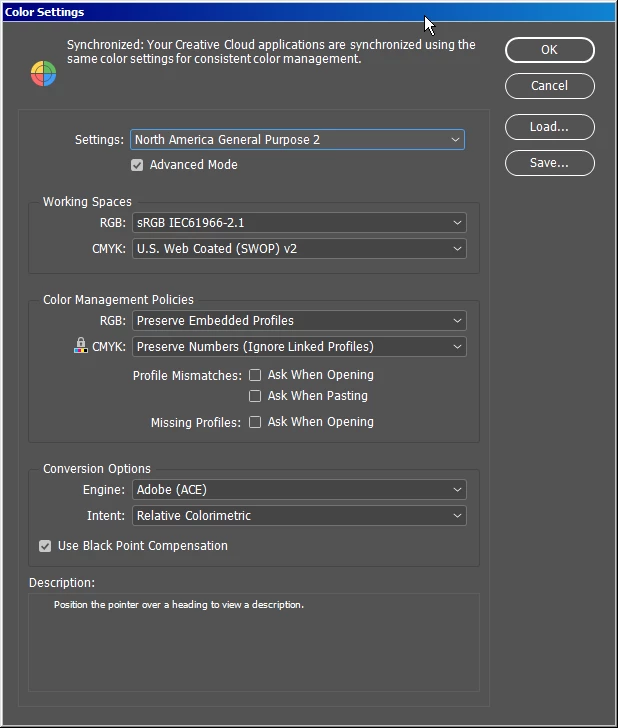Click the Description label
Image resolution: width=618 pixels, height=728 pixels.
coord(62,583)
